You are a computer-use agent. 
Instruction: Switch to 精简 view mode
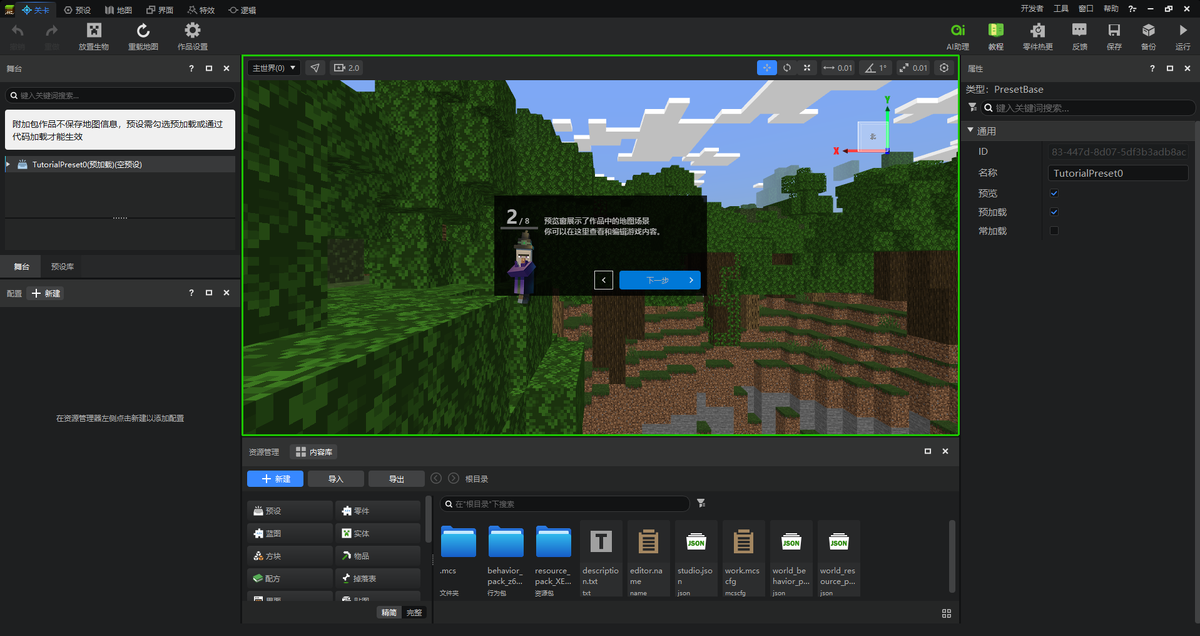[389, 612]
